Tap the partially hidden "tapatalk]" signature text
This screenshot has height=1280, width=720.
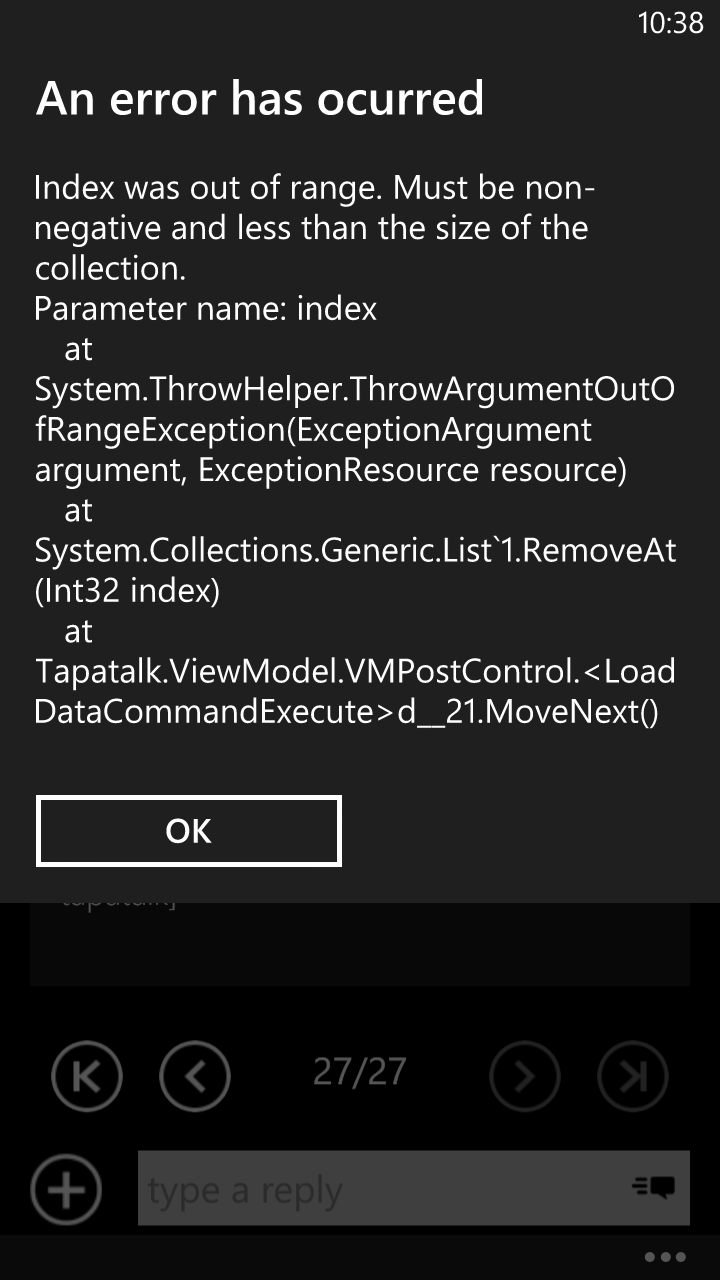(118, 902)
